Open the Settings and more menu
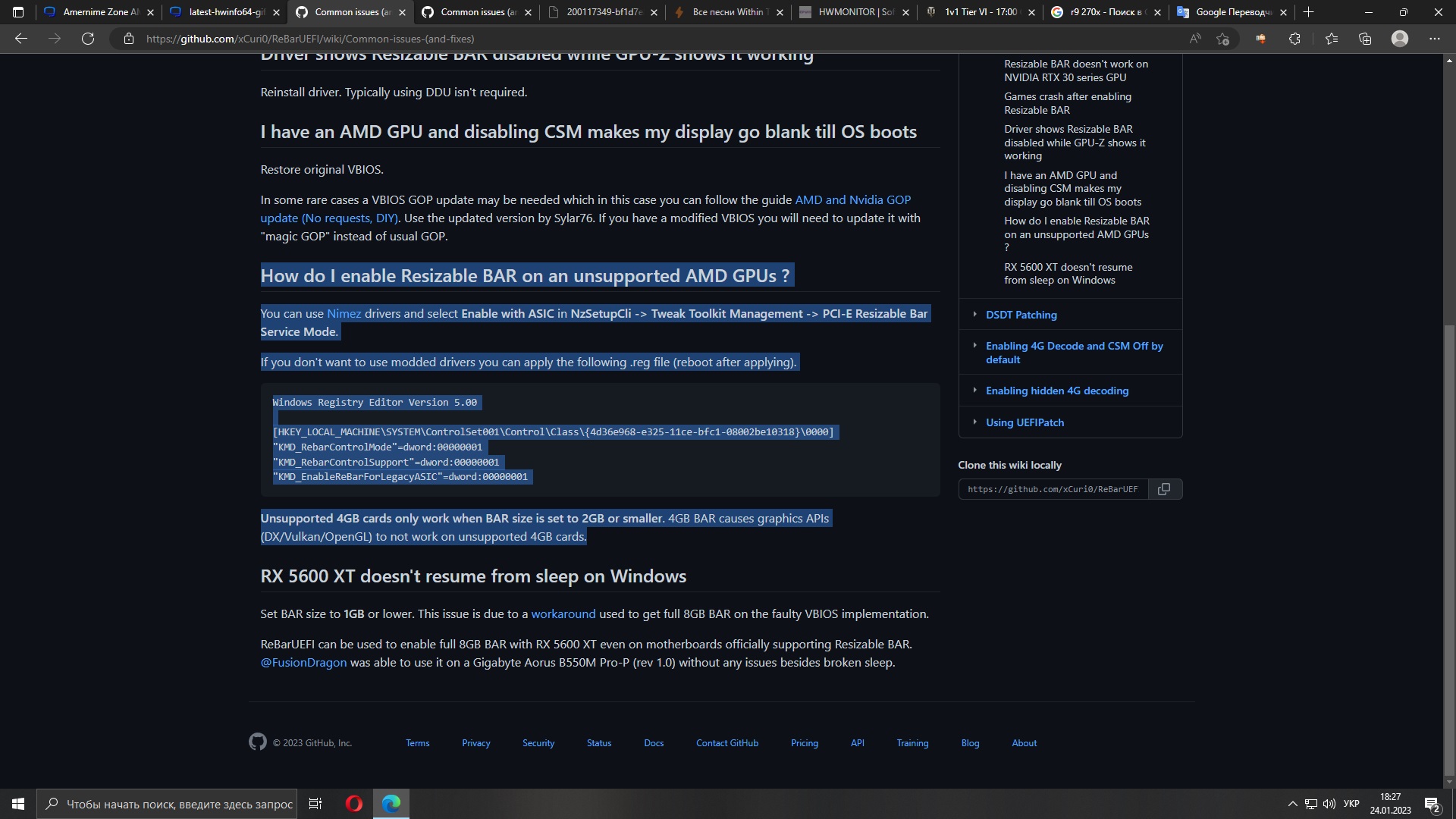 [x=1435, y=38]
